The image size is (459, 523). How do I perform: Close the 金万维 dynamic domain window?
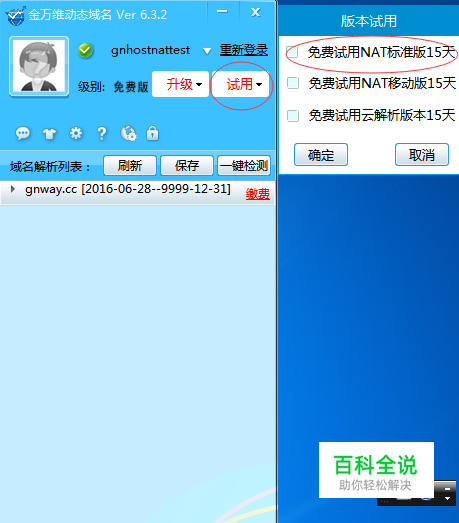click(x=256, y=12)
